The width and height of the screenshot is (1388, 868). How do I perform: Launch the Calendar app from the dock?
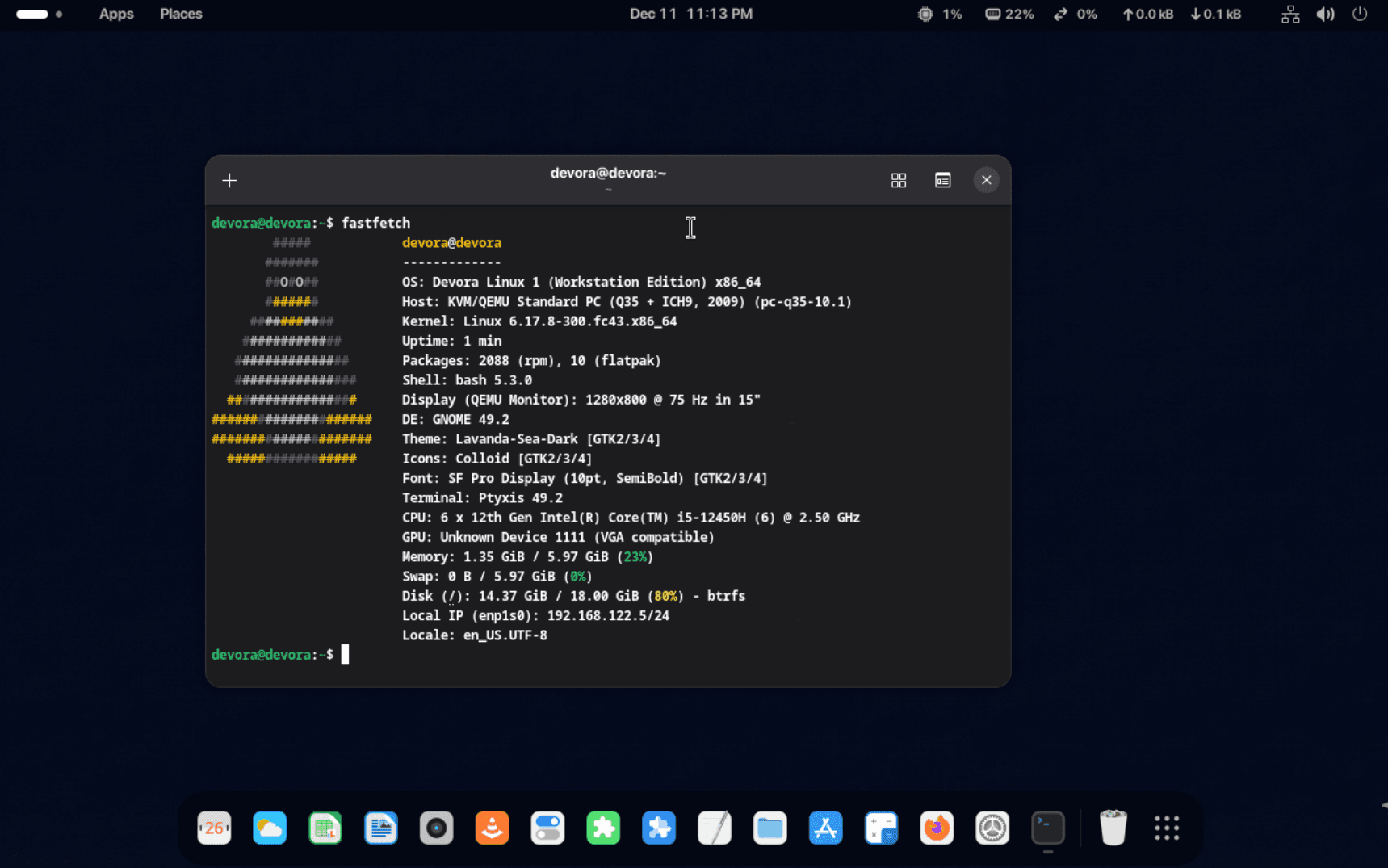(214, 828)
